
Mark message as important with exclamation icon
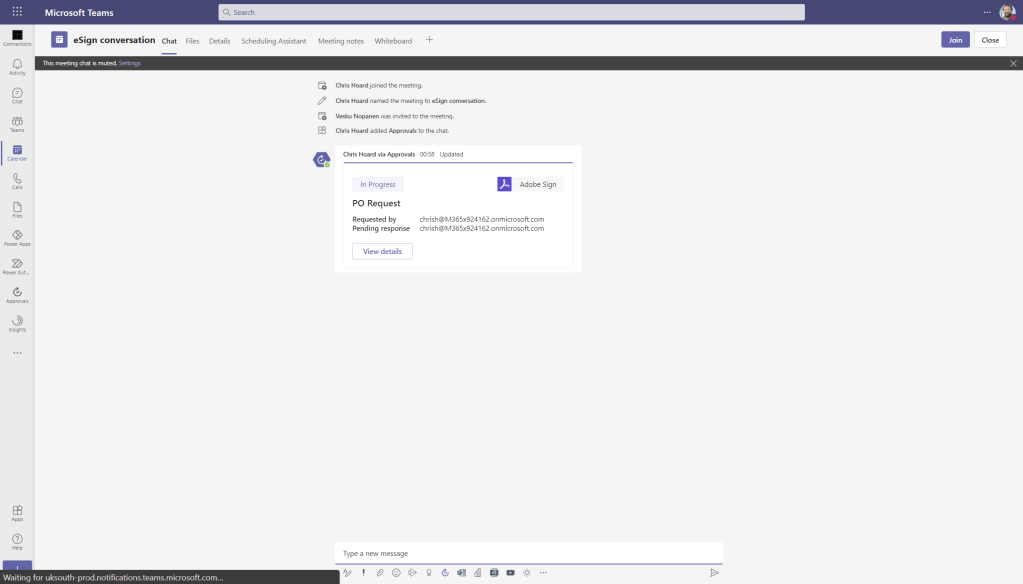(363, 573)
